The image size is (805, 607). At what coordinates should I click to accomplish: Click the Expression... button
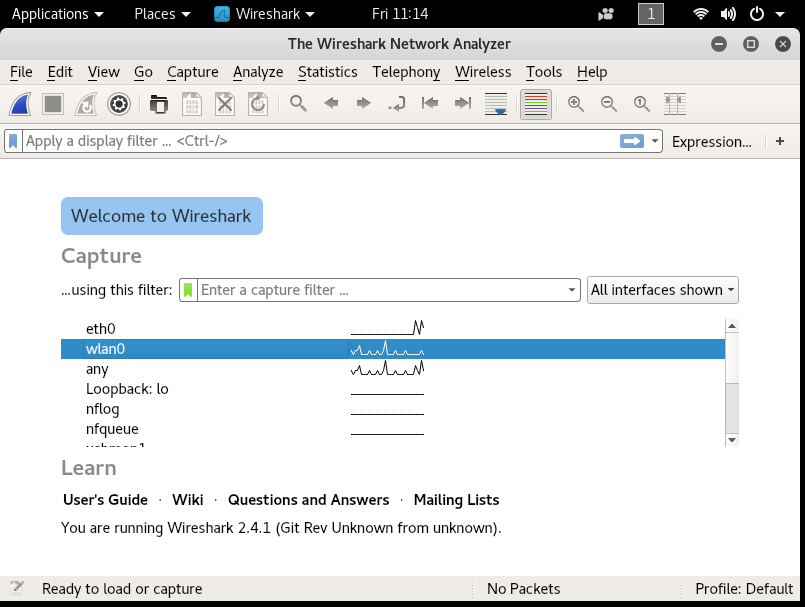712,142
